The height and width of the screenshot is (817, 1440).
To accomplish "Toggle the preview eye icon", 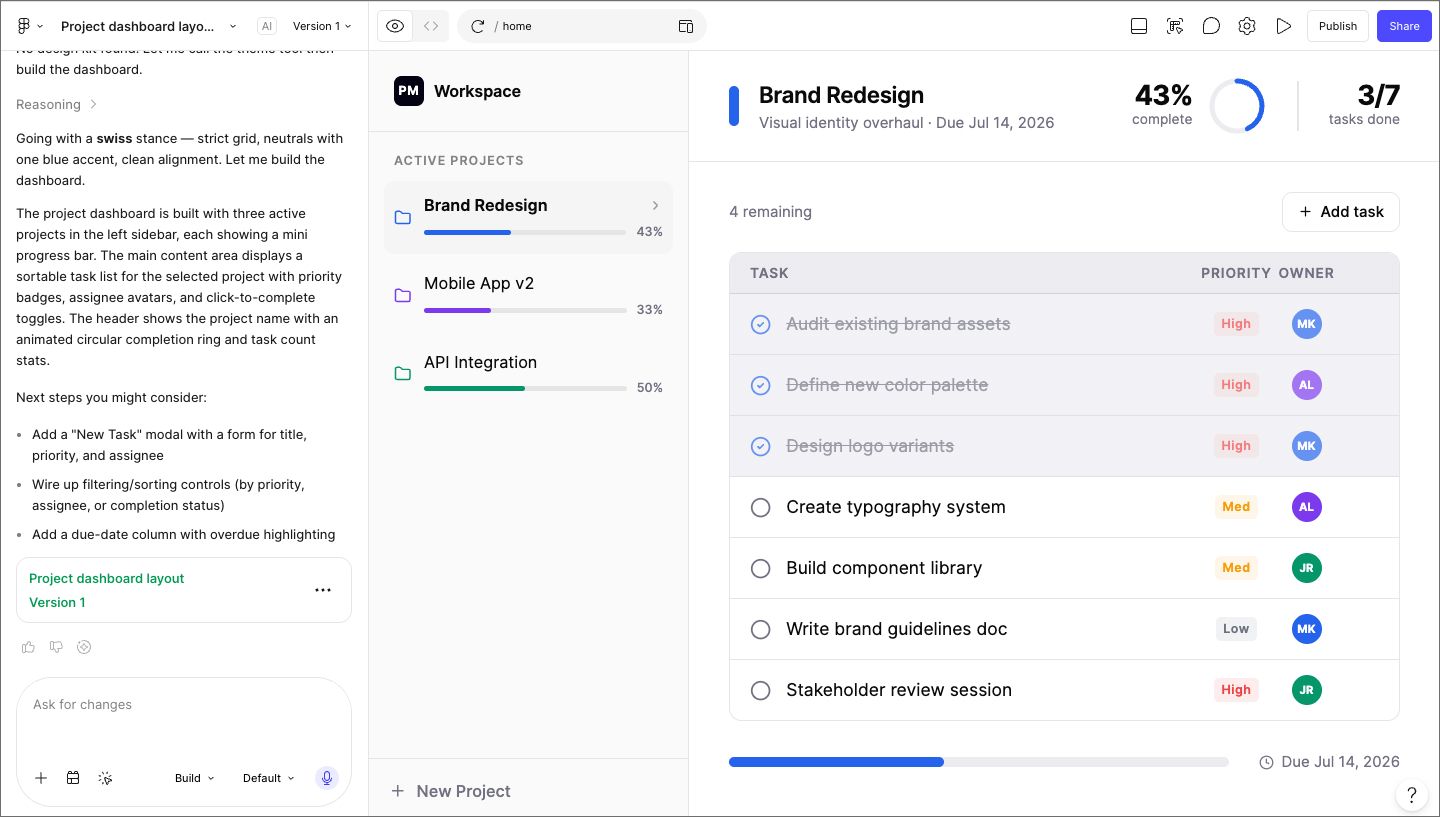I will (x=395, y=26).
